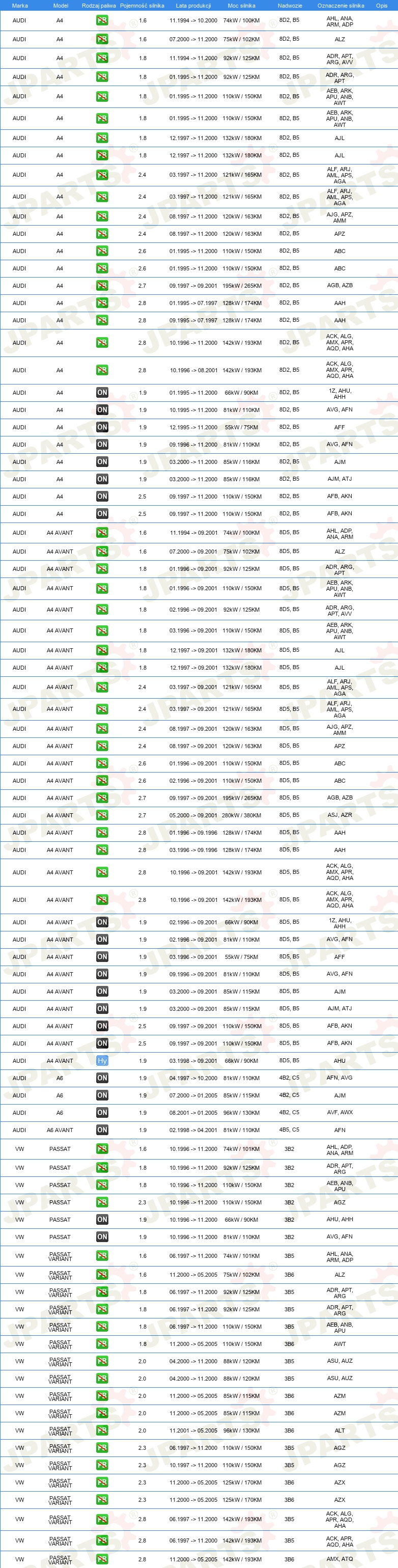Click petrol icon in PASSAT VARIANT AMX, ATQ row
Viewport: 398px width, 1568px height.
[x=102, y=1560]
